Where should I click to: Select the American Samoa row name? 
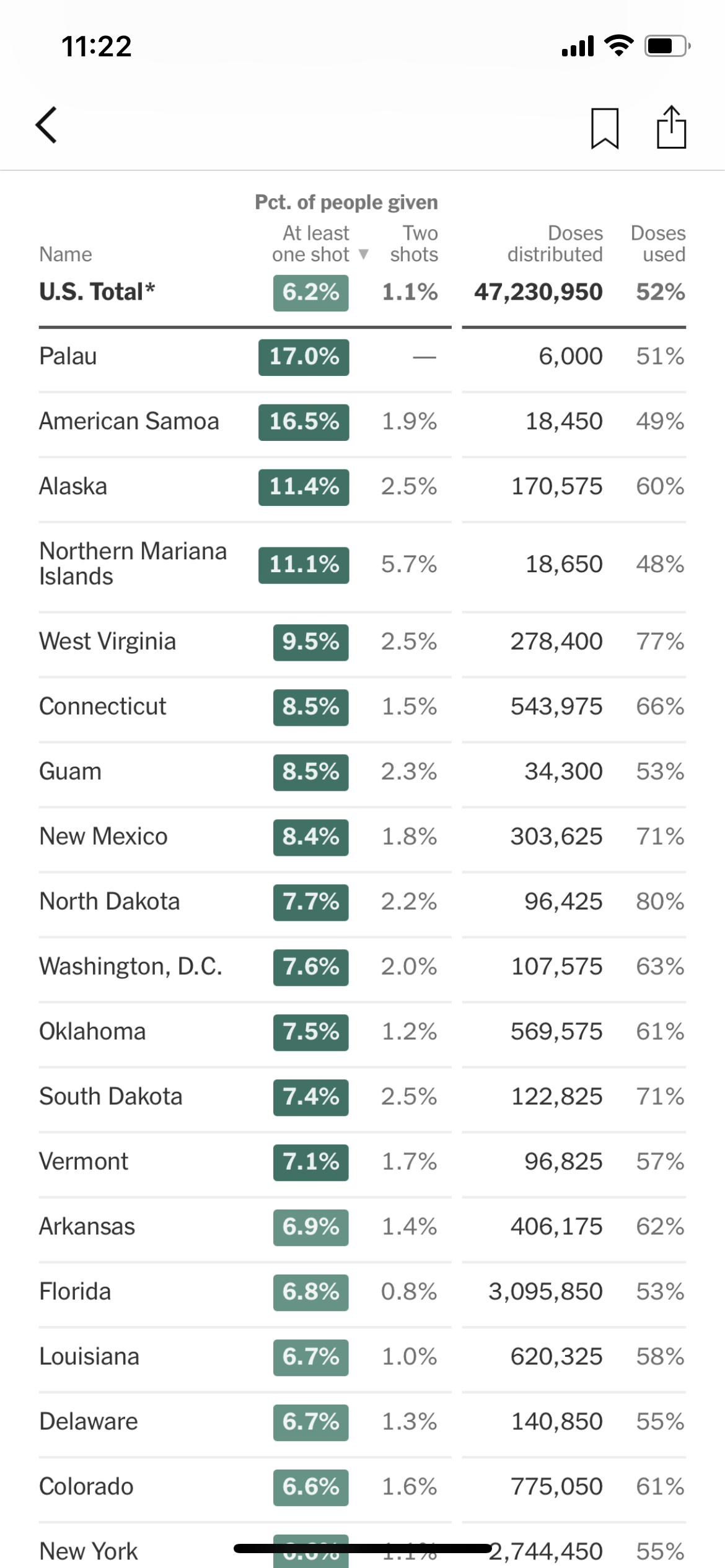(129, 421)
